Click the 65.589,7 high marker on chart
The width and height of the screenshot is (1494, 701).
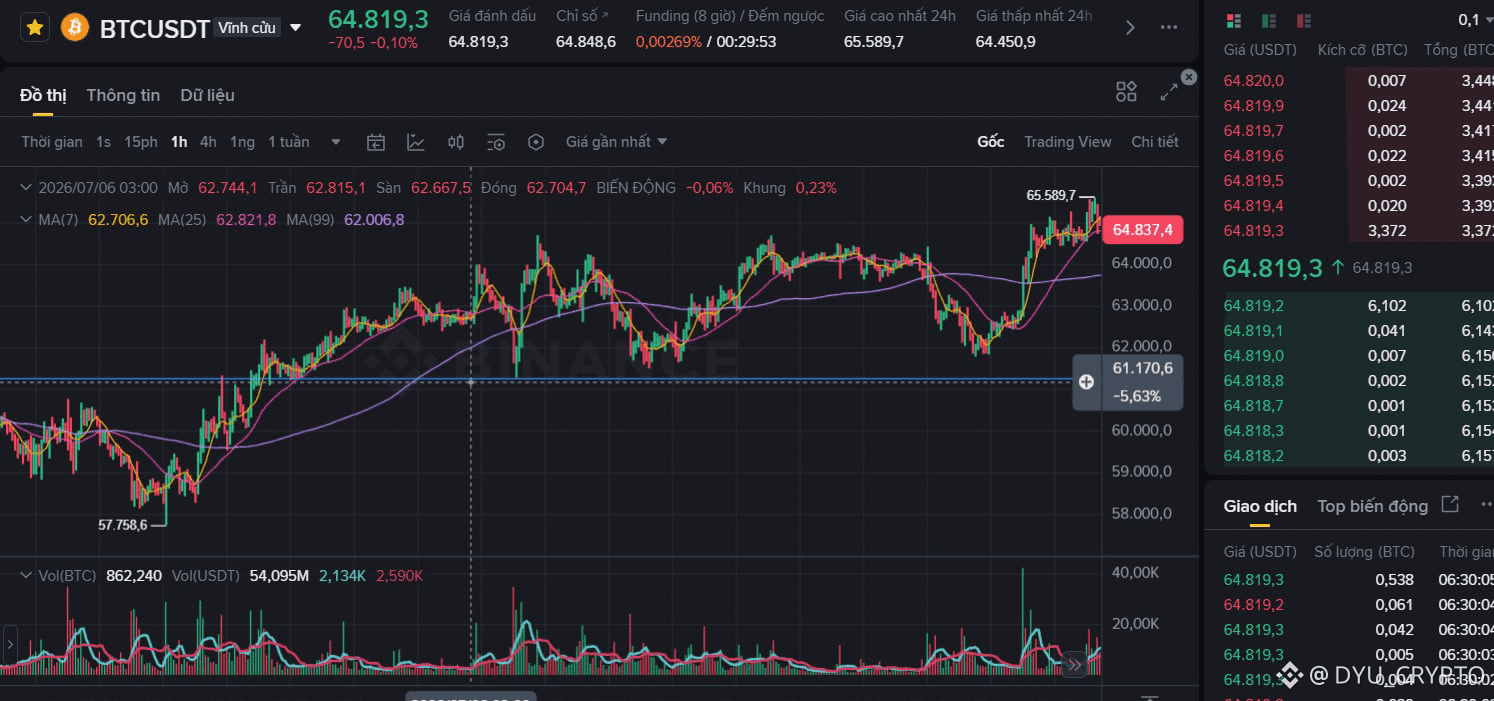(x=1051, y=195)
